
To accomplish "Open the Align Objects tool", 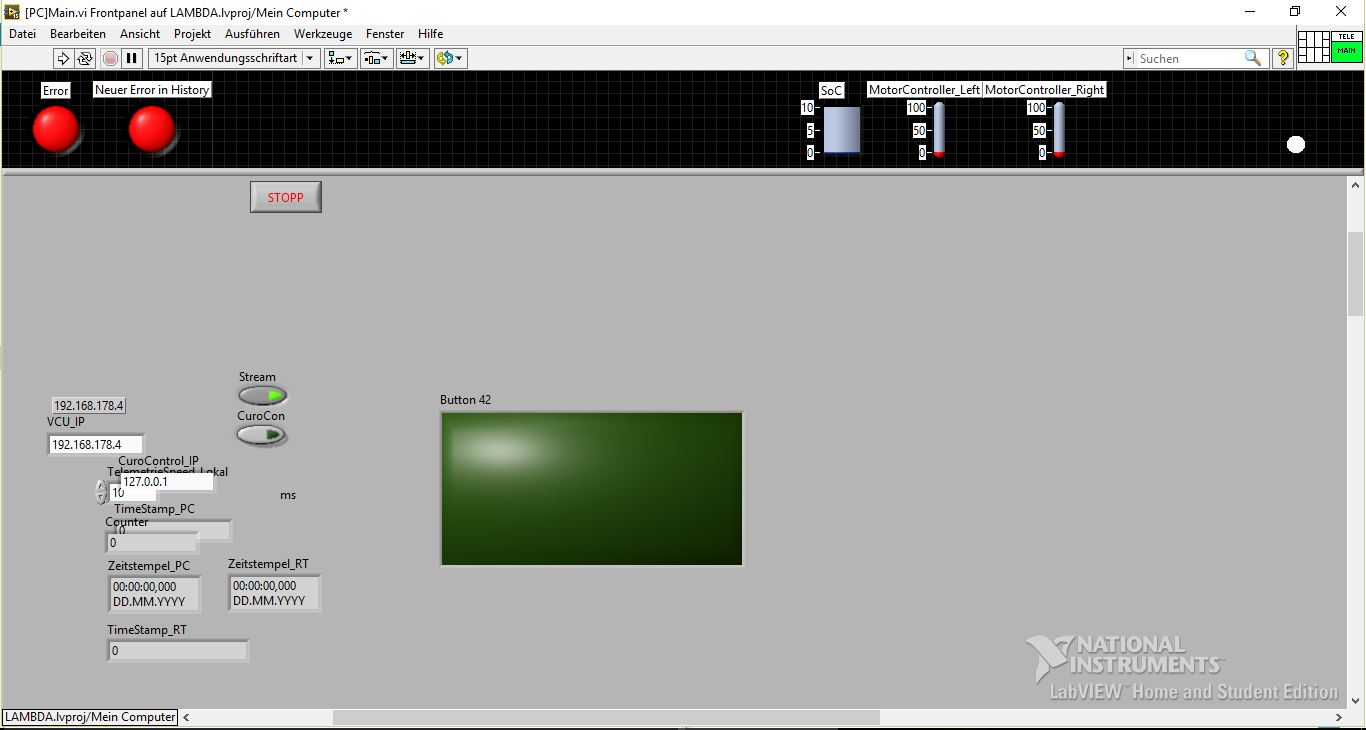I will coord(341,58).
